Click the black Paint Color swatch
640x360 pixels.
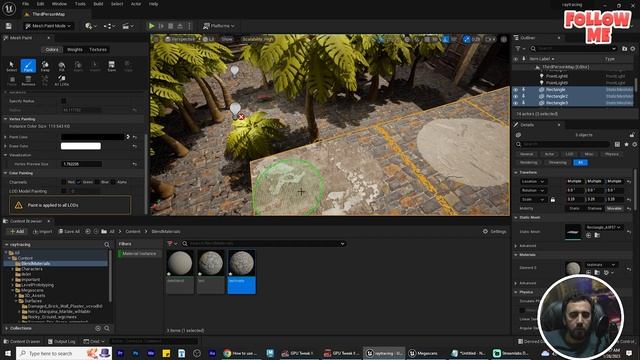pos(92,137)
